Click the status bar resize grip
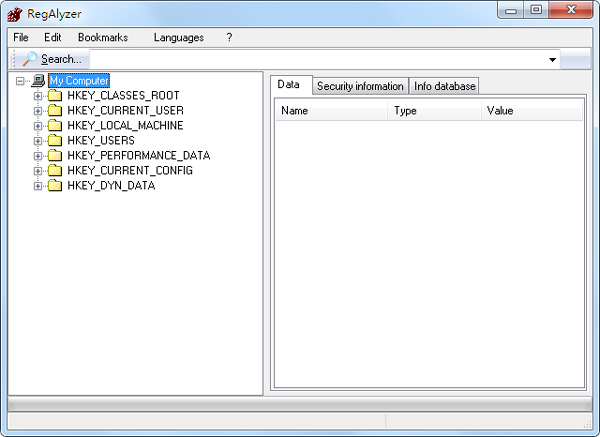This screenshot has height=437, width=600. coord(587,423)
